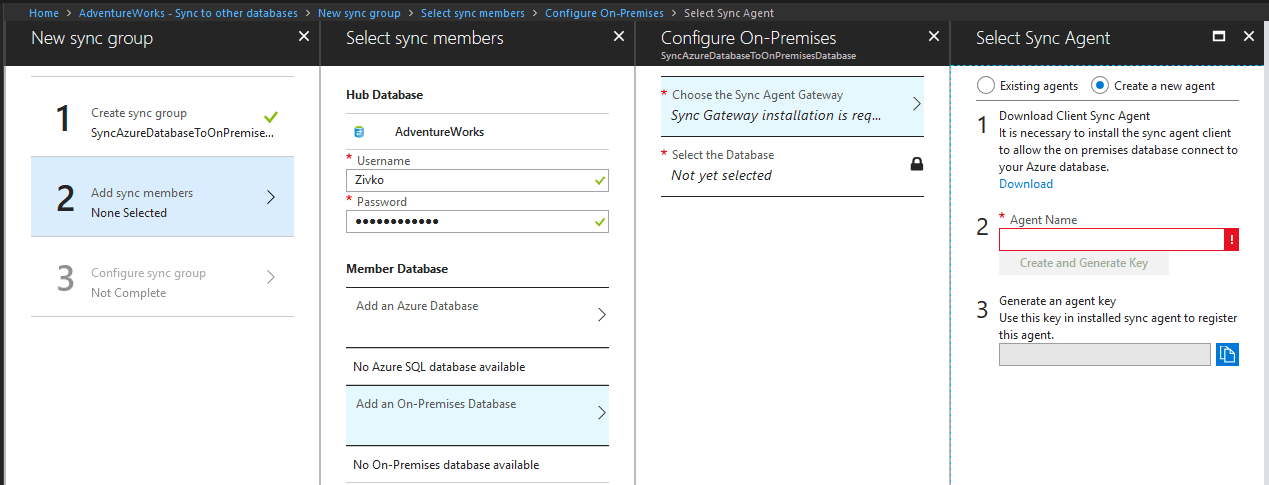Go to Home in the breadcrumb
Image resolution: width=1269 pixels, height=485 pixels.
(44, 13)
